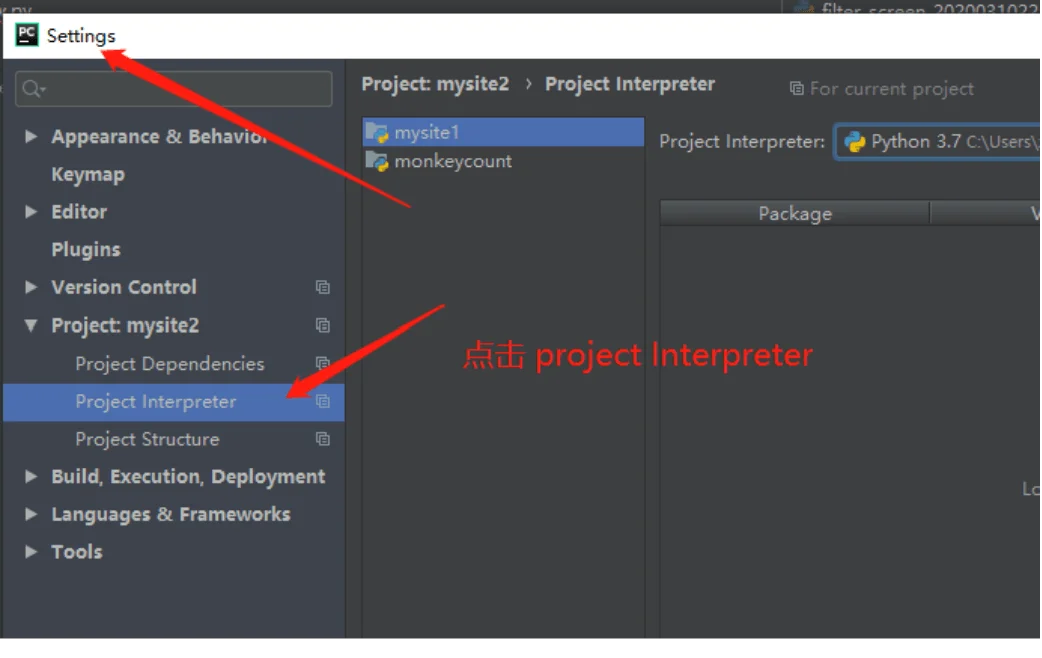Click per-project icon beside Project Structure
The width and height of the screenshot is (1042, 658).
[x=322, y=439]
